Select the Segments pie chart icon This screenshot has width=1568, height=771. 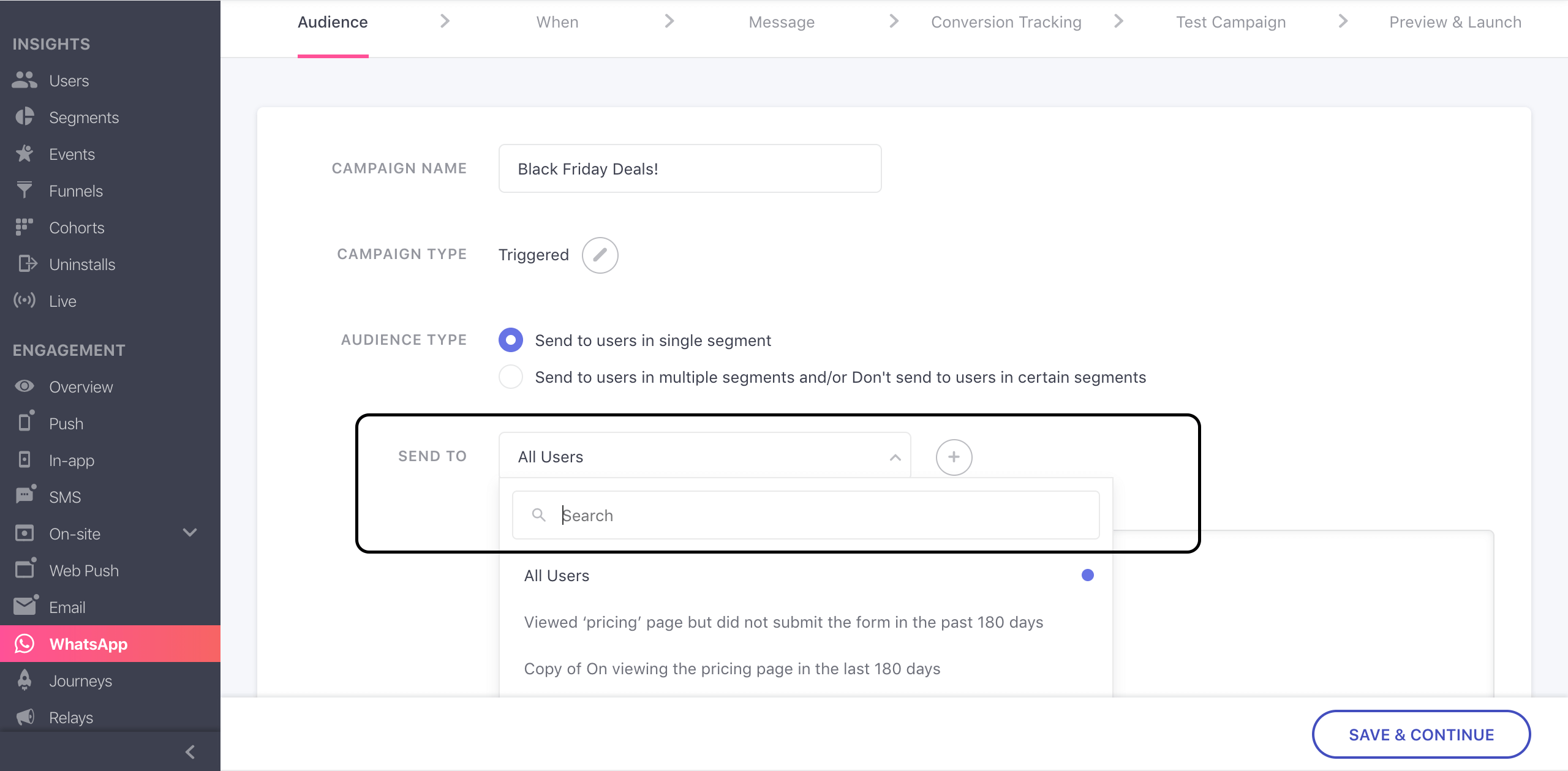pyautogui.click(x=24, y=116)
